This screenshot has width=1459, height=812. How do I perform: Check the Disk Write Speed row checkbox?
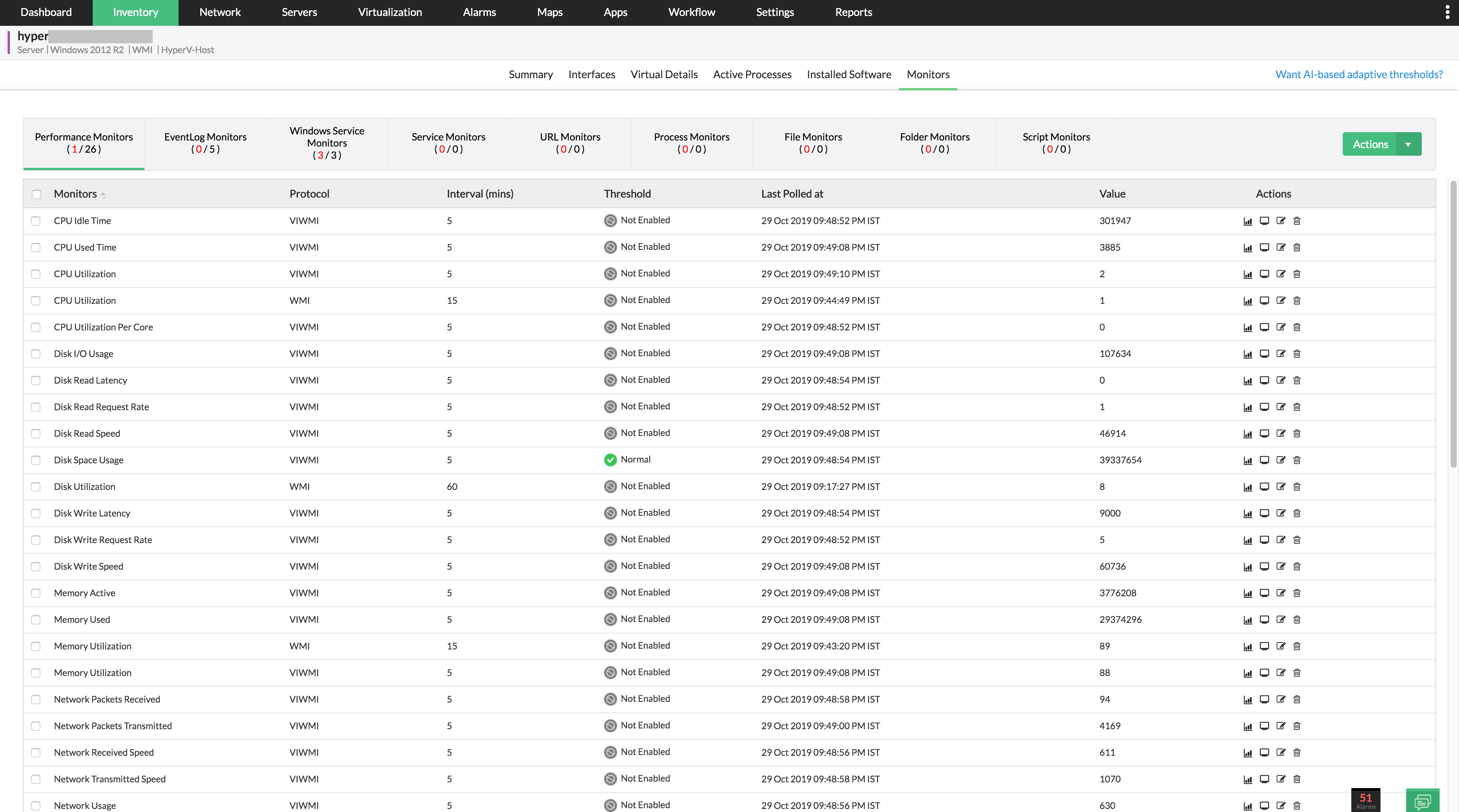[x=36, y=566]
